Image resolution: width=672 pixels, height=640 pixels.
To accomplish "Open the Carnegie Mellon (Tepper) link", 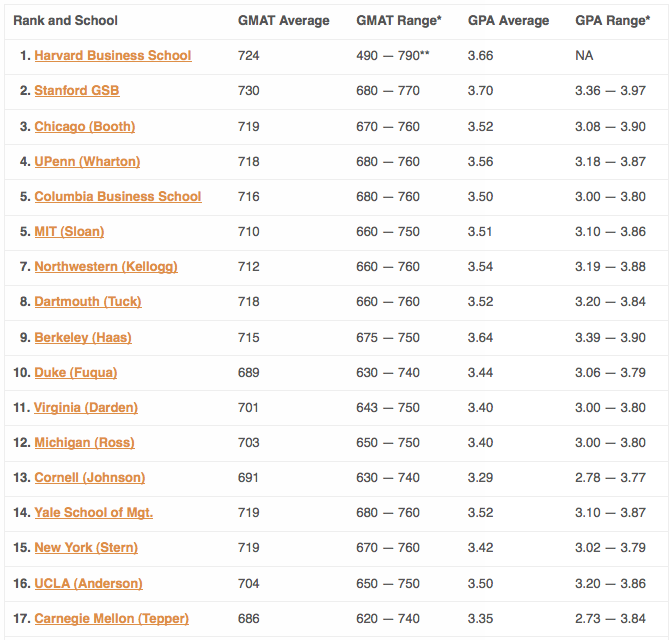I will pyautogui.click(x=111, y=619).
